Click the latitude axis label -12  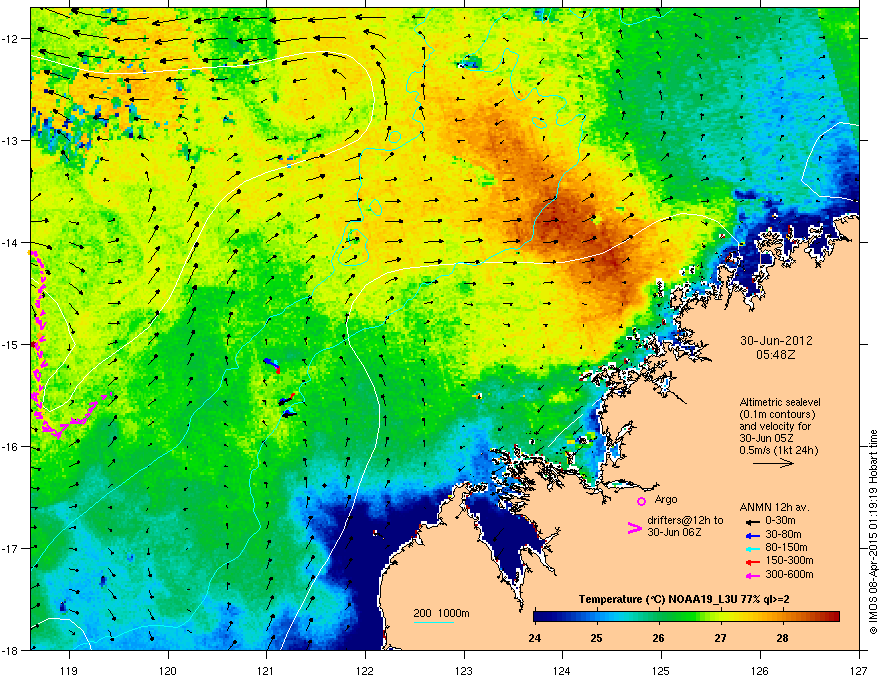click(x=11, y=39)
